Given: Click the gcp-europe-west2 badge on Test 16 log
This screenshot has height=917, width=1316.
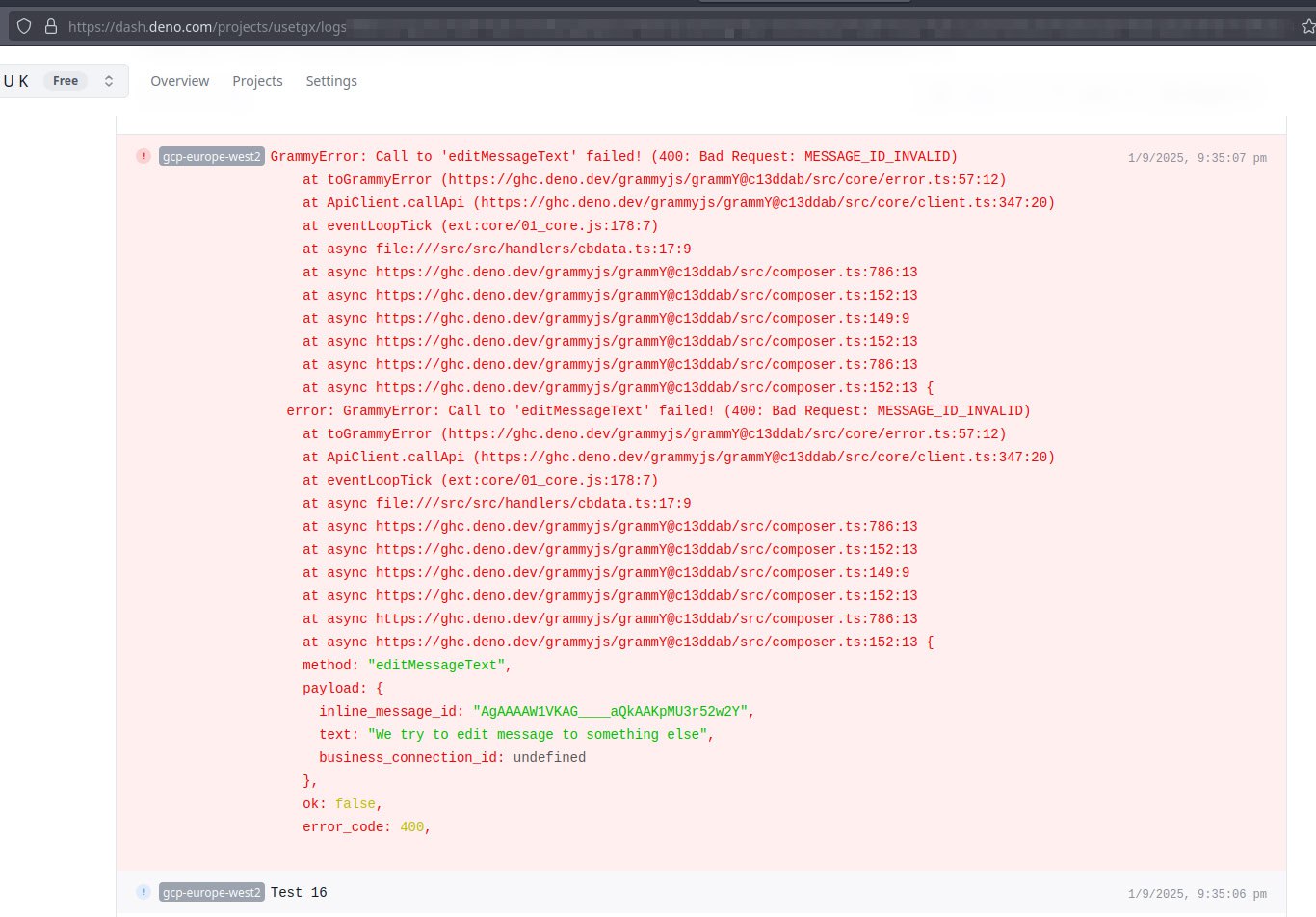Looking at the screenshot, I should (x=211, y=892).
